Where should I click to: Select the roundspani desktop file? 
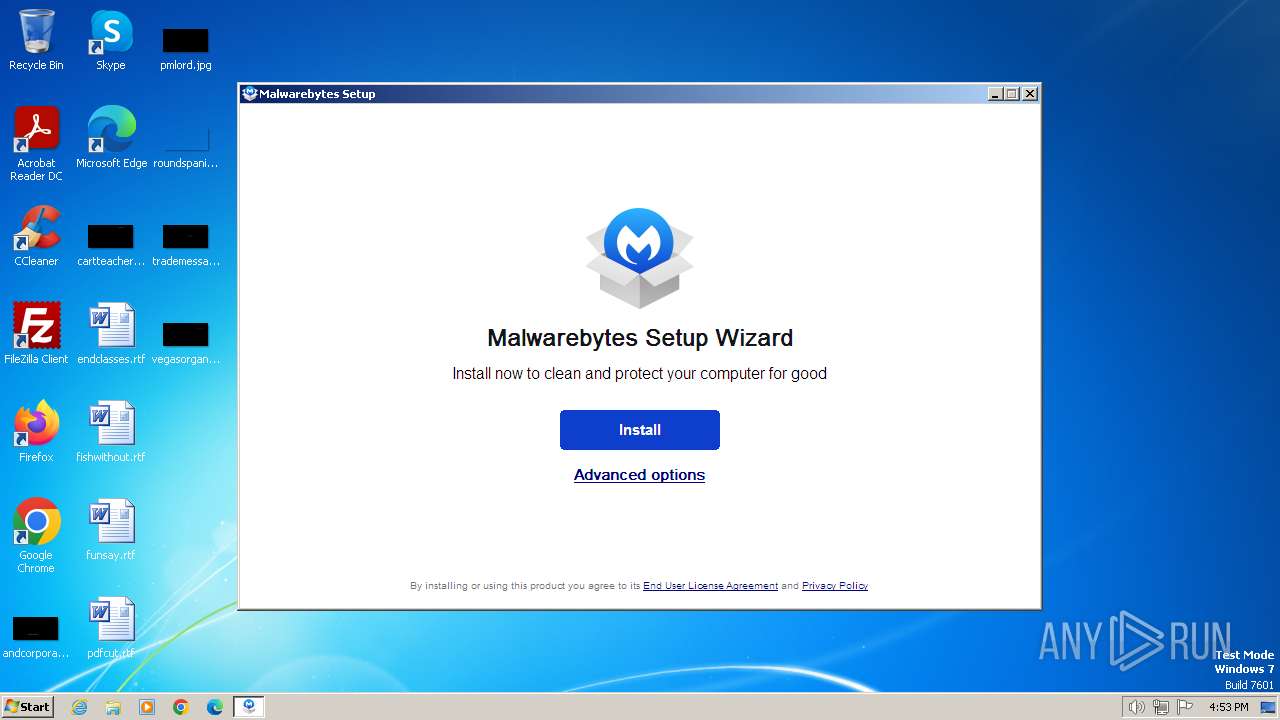point(185,146)
